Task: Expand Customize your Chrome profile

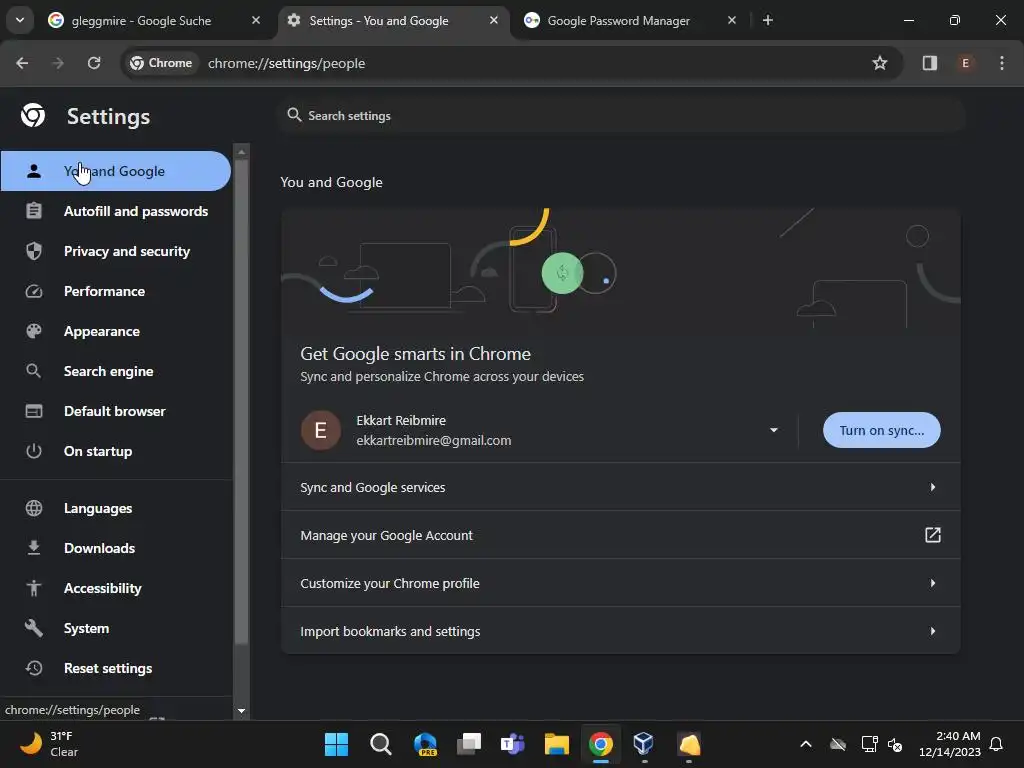Action: [x=620, y=583]
